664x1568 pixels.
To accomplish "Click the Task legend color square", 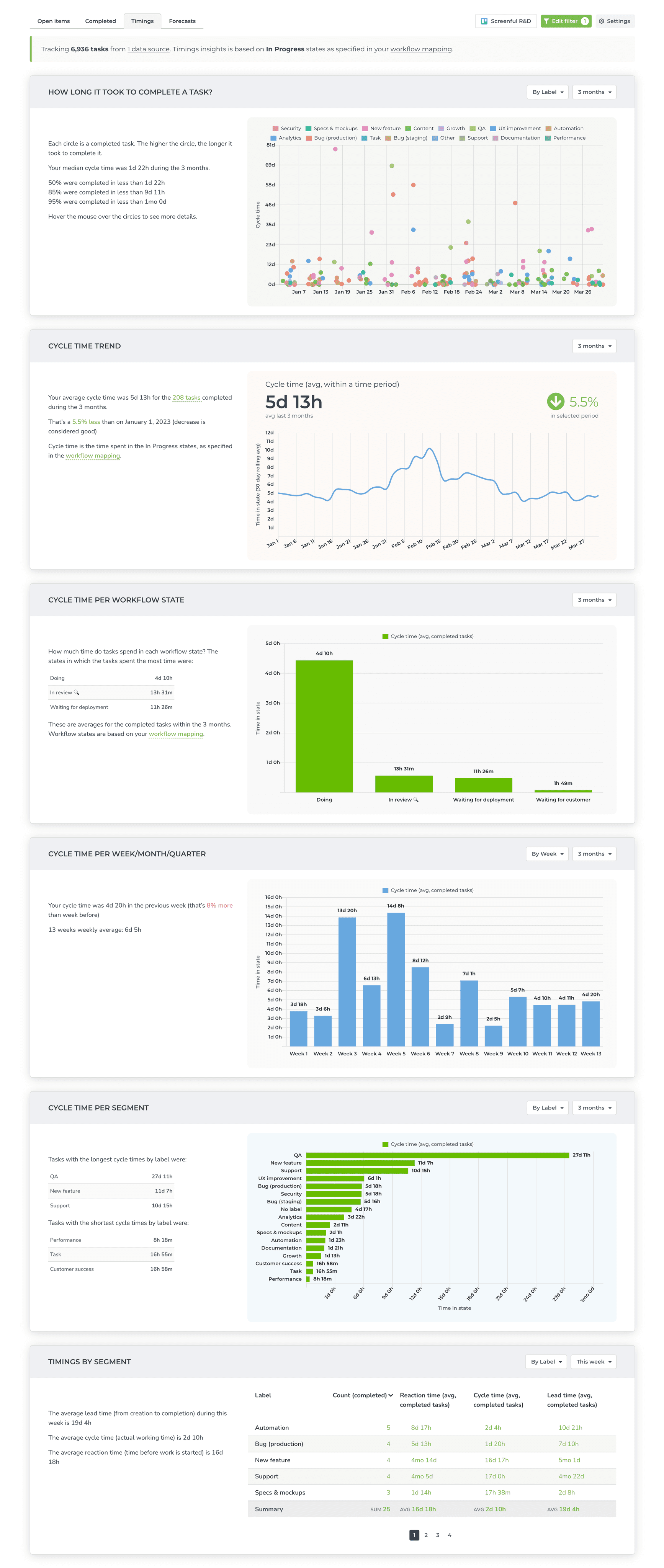I will (365, 138).
